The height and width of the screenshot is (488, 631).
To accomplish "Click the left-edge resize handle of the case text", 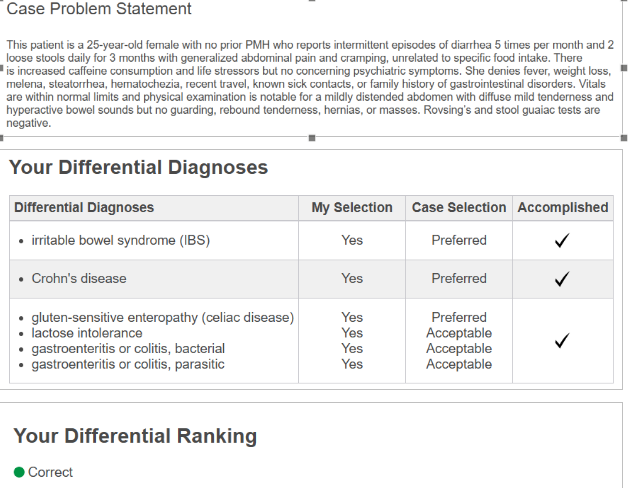I will (3, 69).
